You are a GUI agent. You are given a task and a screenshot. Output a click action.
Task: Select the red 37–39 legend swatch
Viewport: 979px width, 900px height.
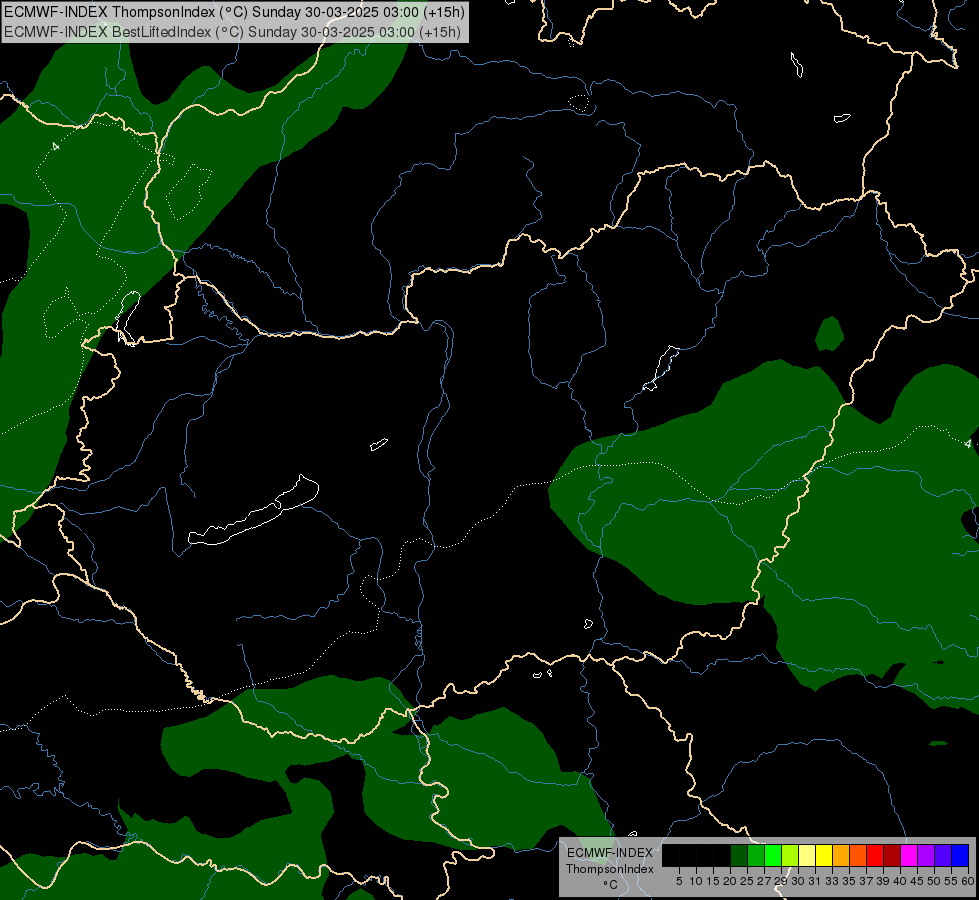pos(875,855)
